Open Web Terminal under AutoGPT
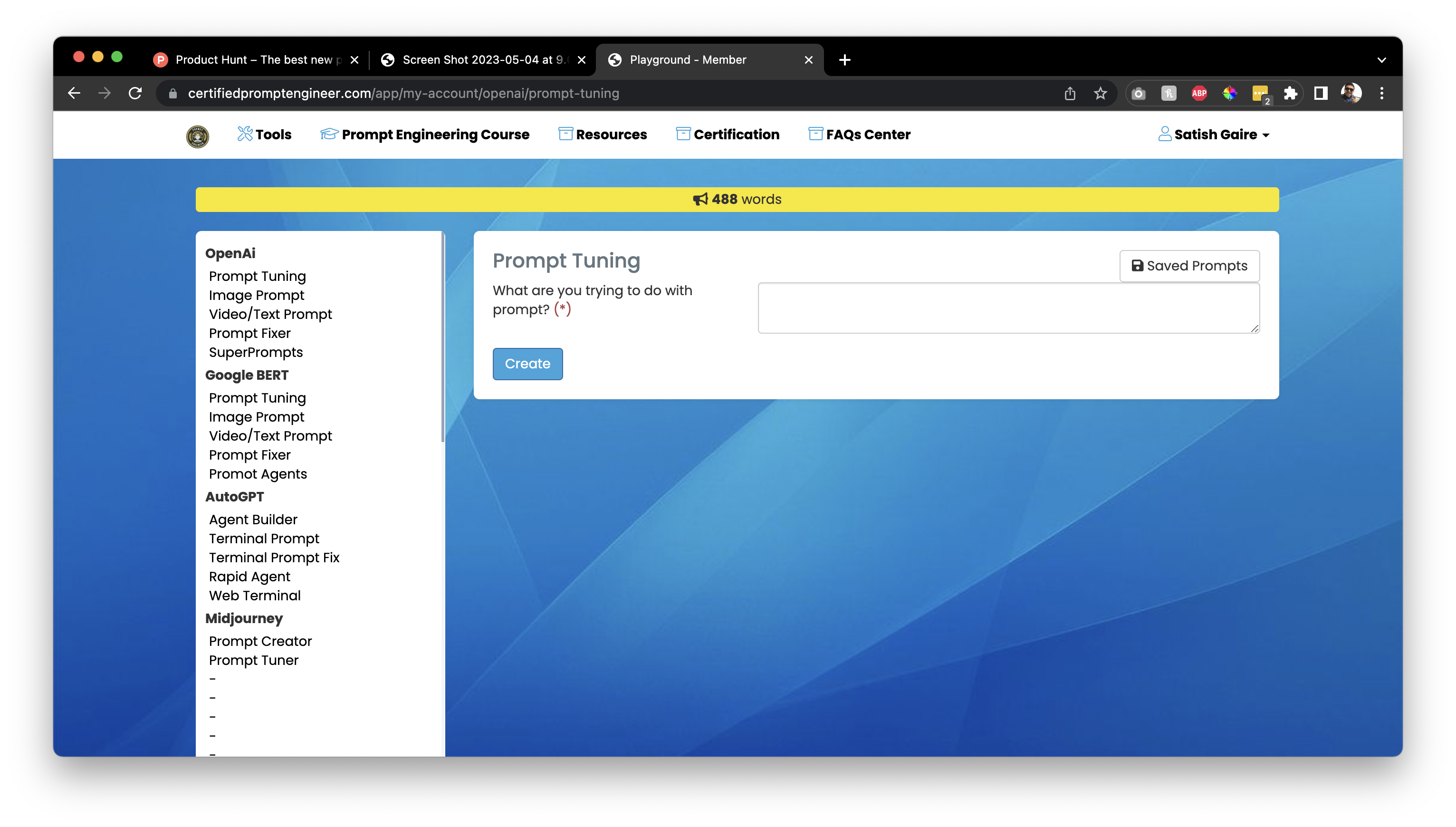 (254, 595)
